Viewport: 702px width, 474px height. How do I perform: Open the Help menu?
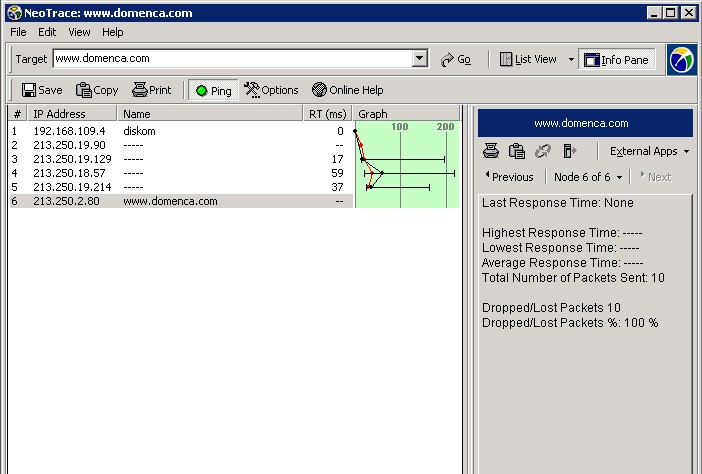click(x=112, y=32)
